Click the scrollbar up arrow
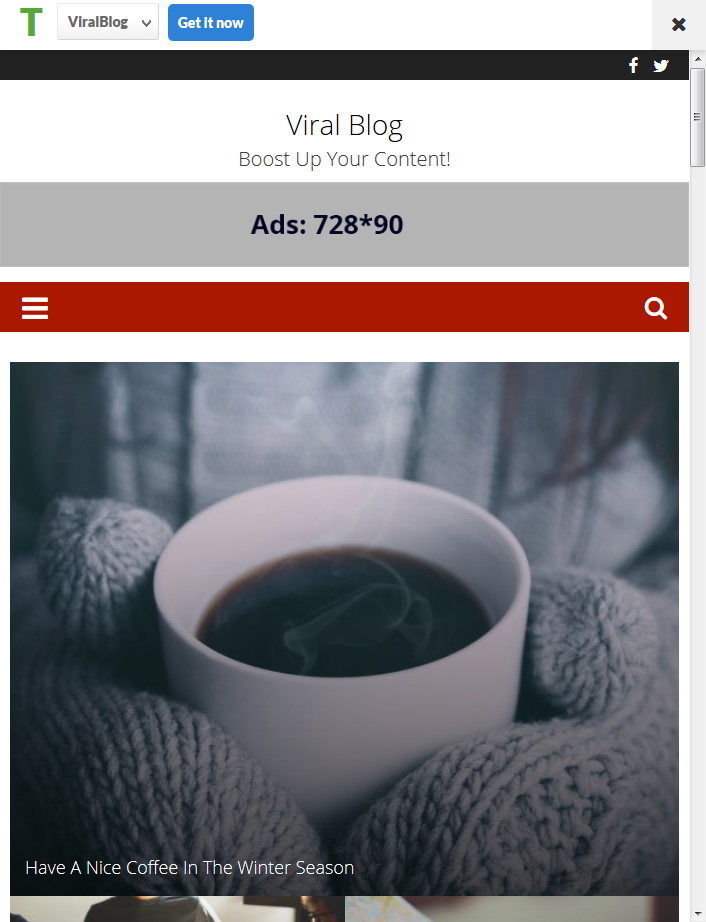The width and height of the screenshot is (706, 922). (697, 59)
